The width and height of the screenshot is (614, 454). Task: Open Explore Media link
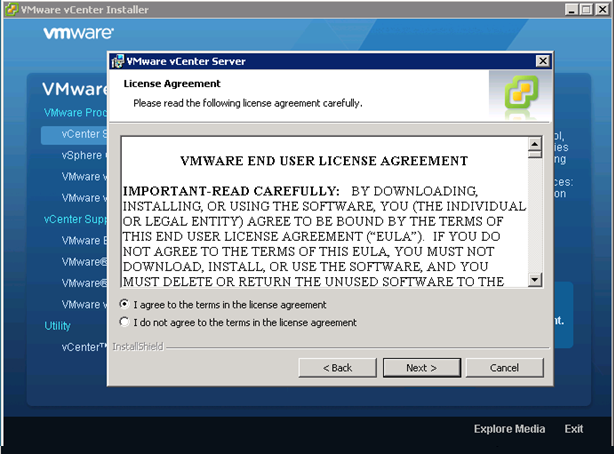(x=509, y=429)
